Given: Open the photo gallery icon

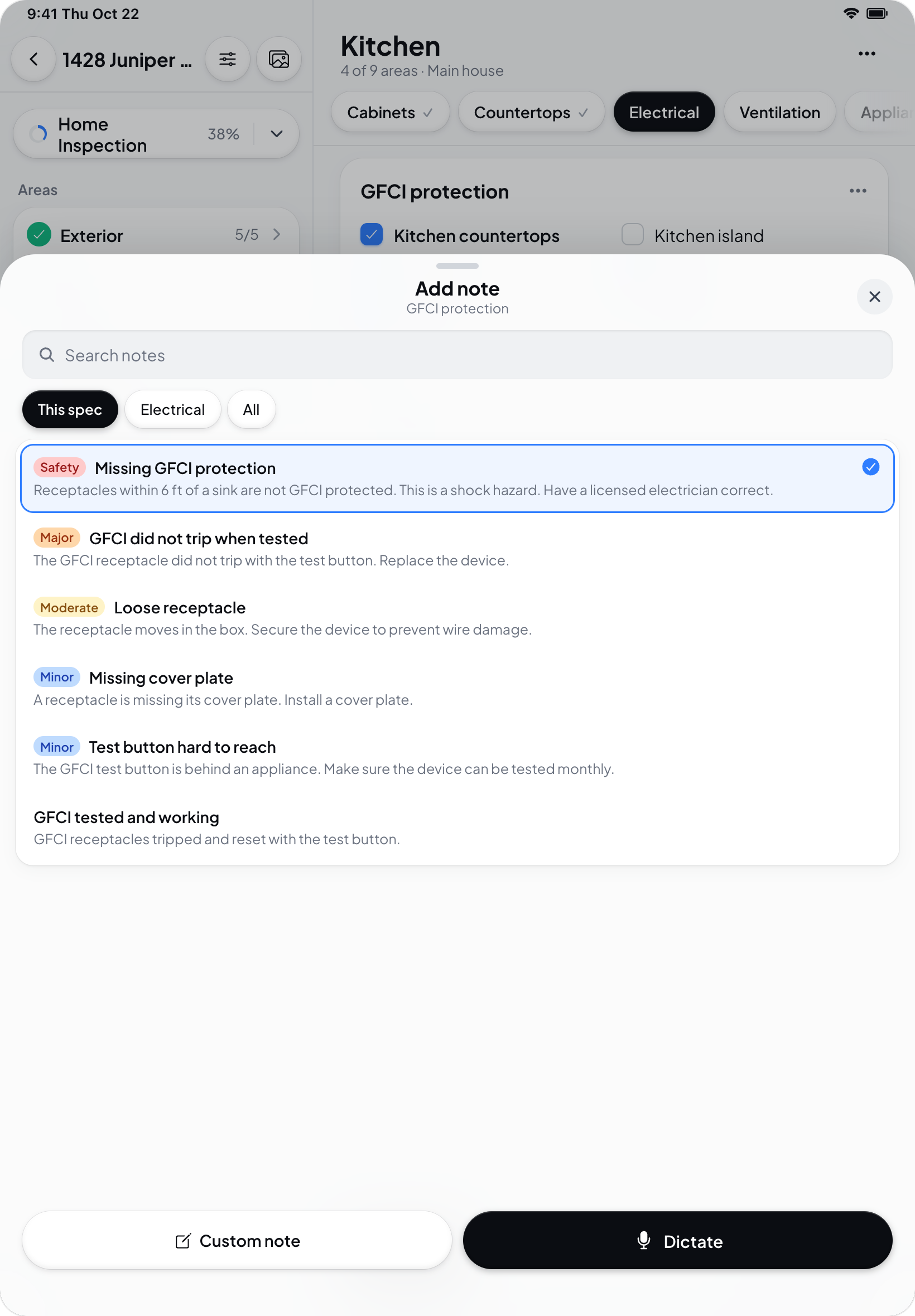Looking at the screenshot, I should 279,59.
